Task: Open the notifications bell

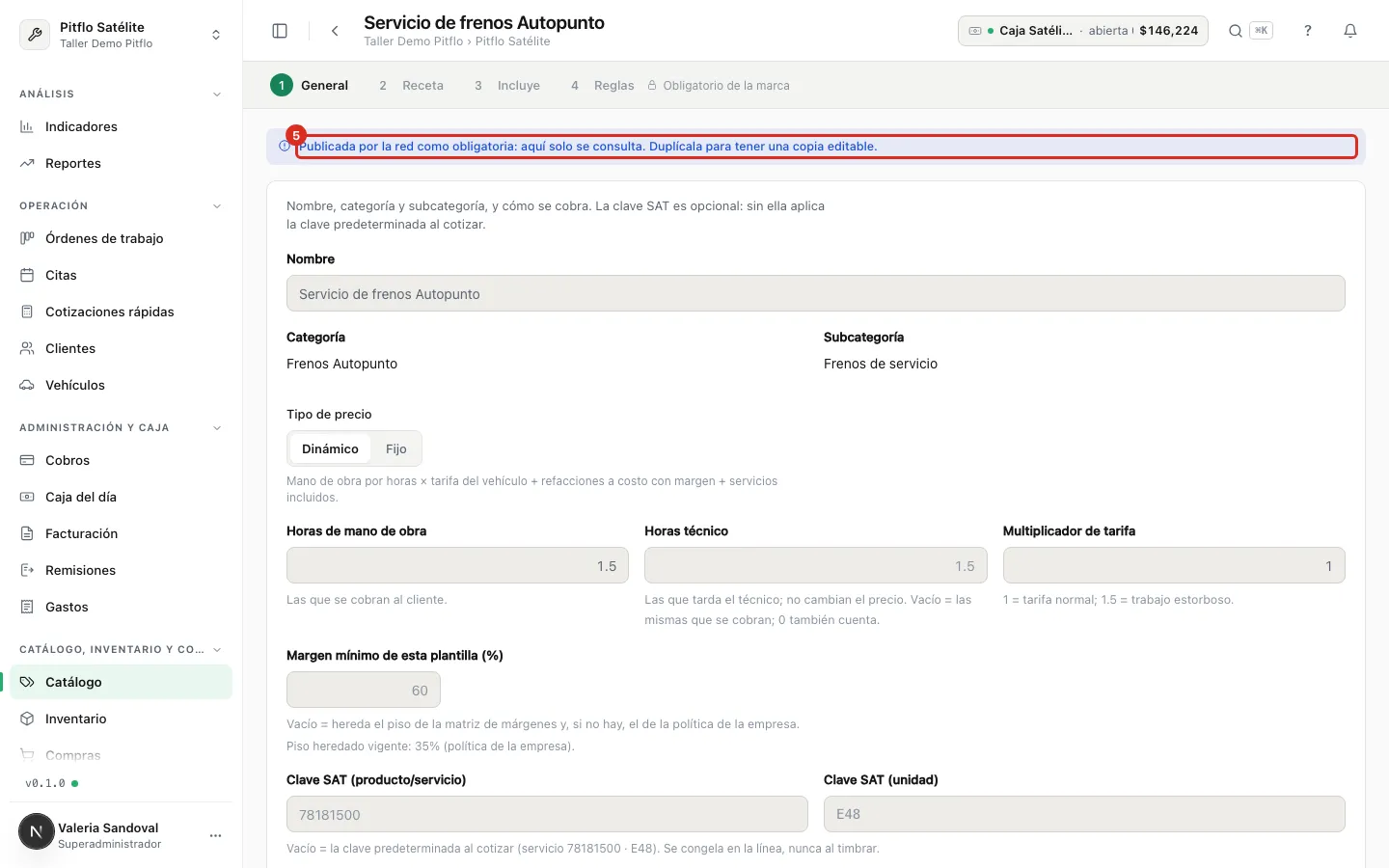Action: pos(1350,31)
